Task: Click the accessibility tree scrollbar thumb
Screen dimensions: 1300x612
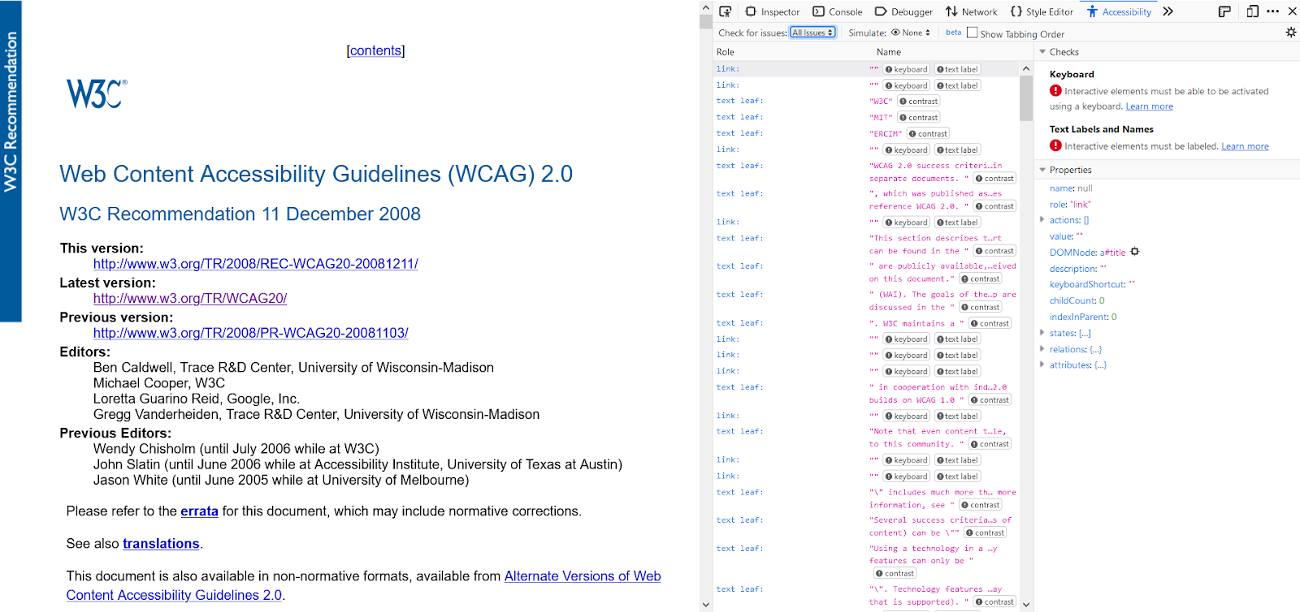Action: pos(1026,97)
